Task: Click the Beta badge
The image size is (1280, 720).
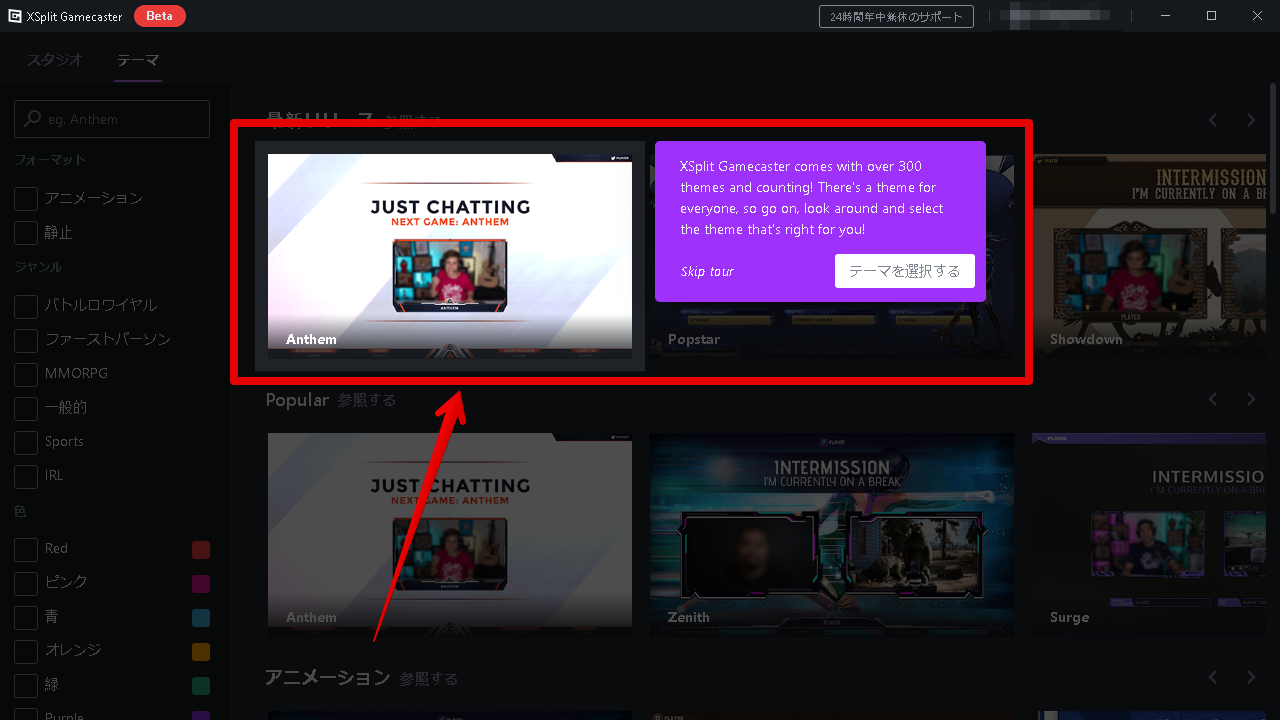Action: coord(160,16)
